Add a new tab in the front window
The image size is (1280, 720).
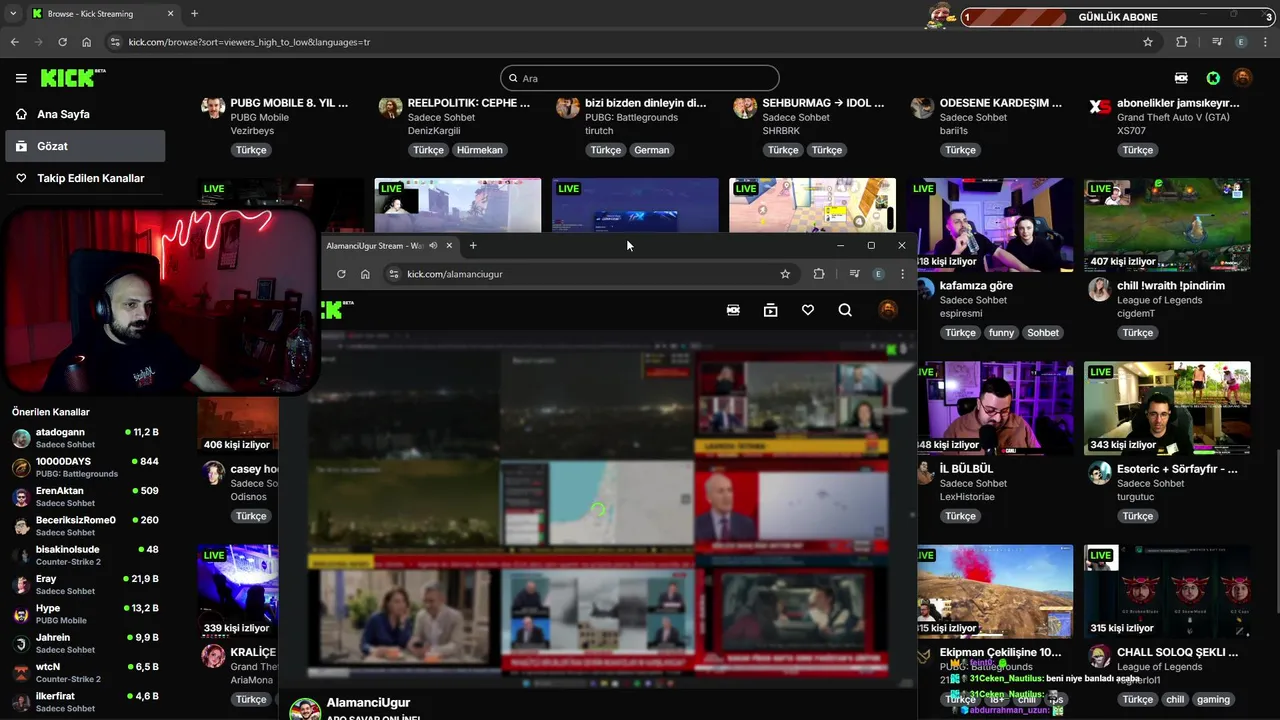click(x=473, y=245)
